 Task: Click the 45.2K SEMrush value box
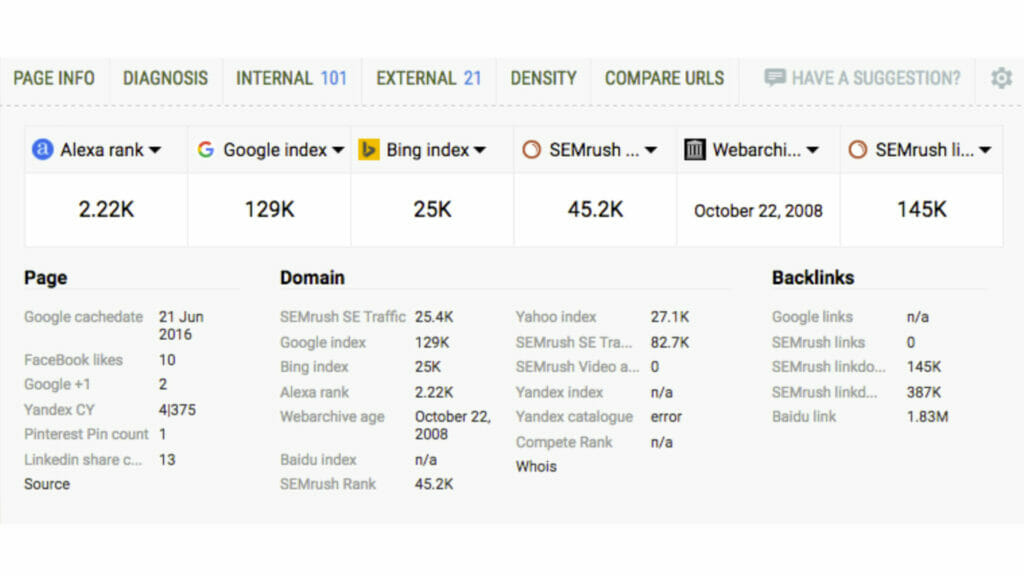point(595,210)
